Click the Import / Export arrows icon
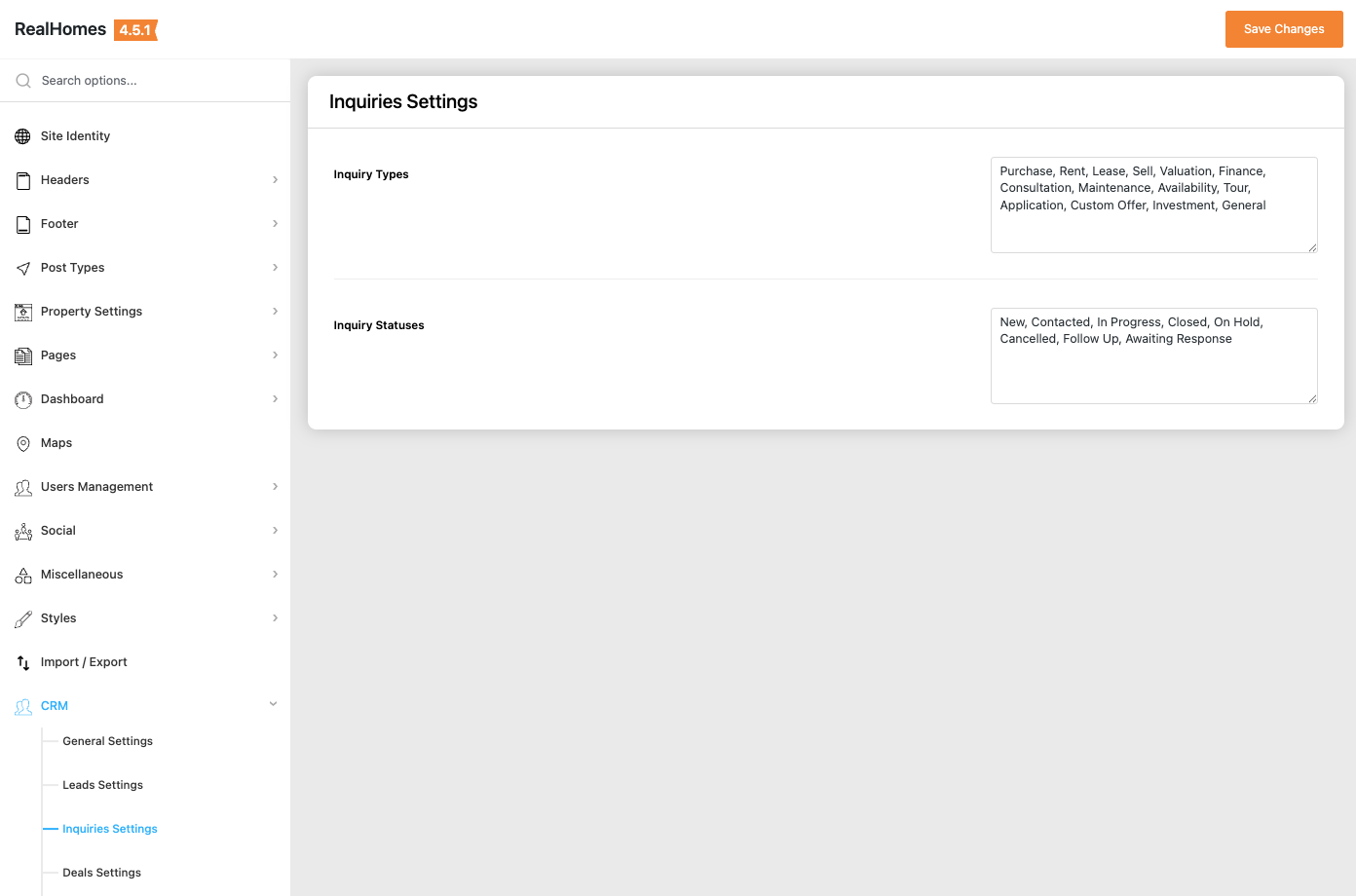The width and height of the screenshot is (1356, 896). click(x=23, y=662)
